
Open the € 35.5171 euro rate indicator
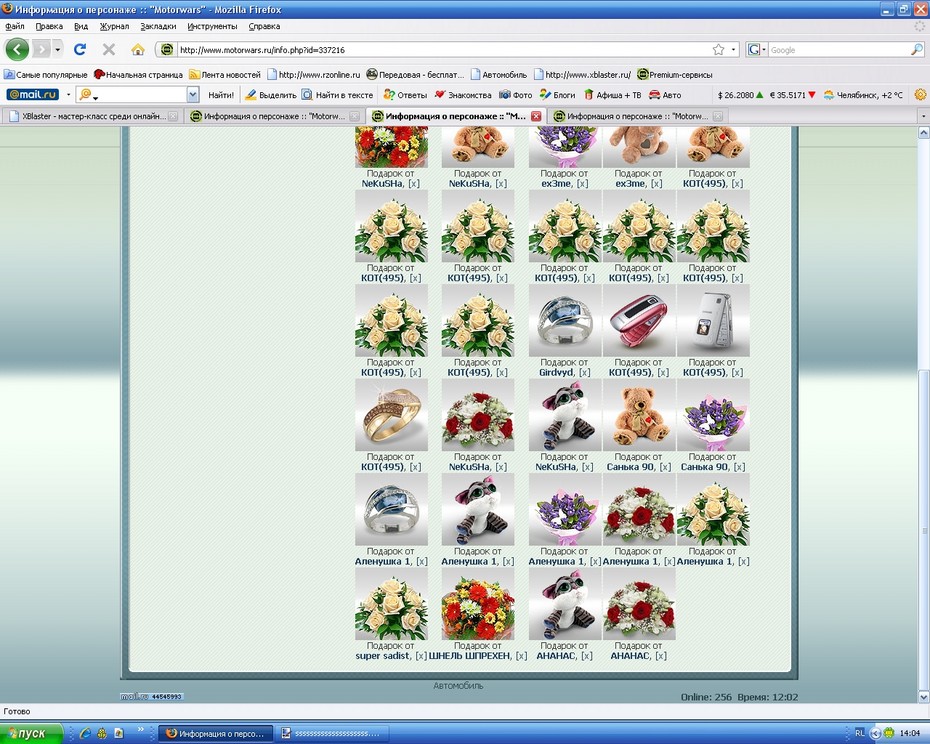tap(792, 95)
